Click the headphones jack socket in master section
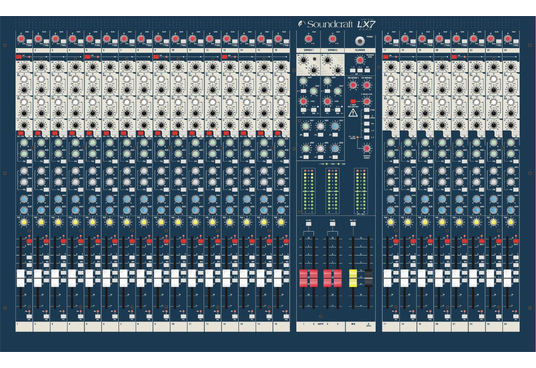The image size is (536, 368). (360, 41)
